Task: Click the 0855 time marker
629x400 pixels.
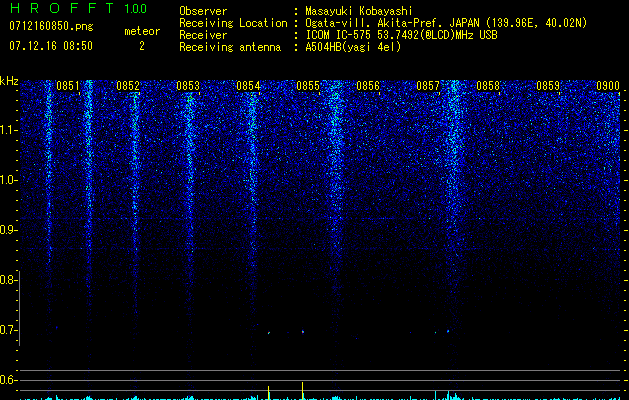Action: (308, 86)
